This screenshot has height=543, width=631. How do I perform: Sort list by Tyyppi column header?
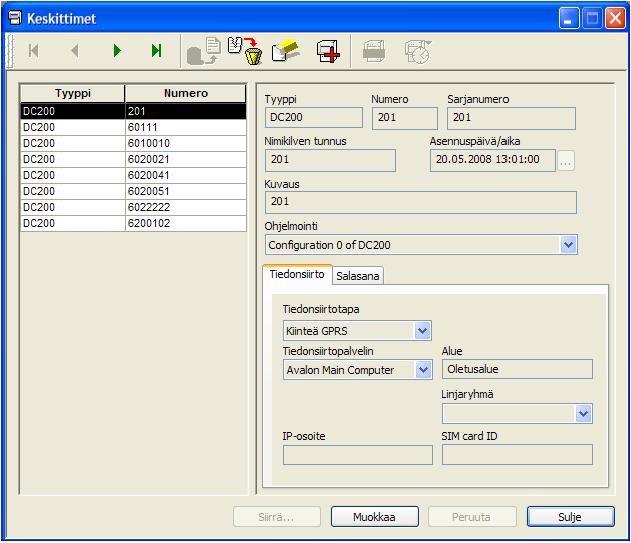pyautogui.click(x=72, y=93)
